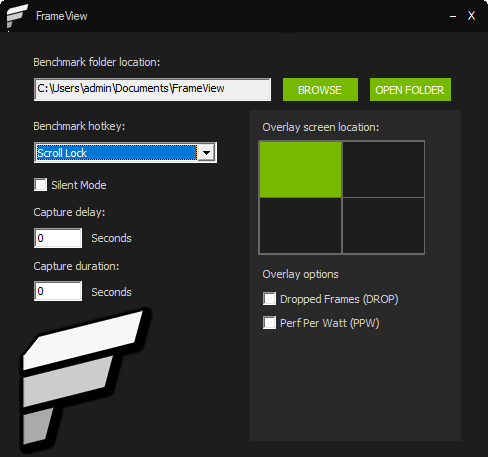Click the Capture delay seconds field

58,238
